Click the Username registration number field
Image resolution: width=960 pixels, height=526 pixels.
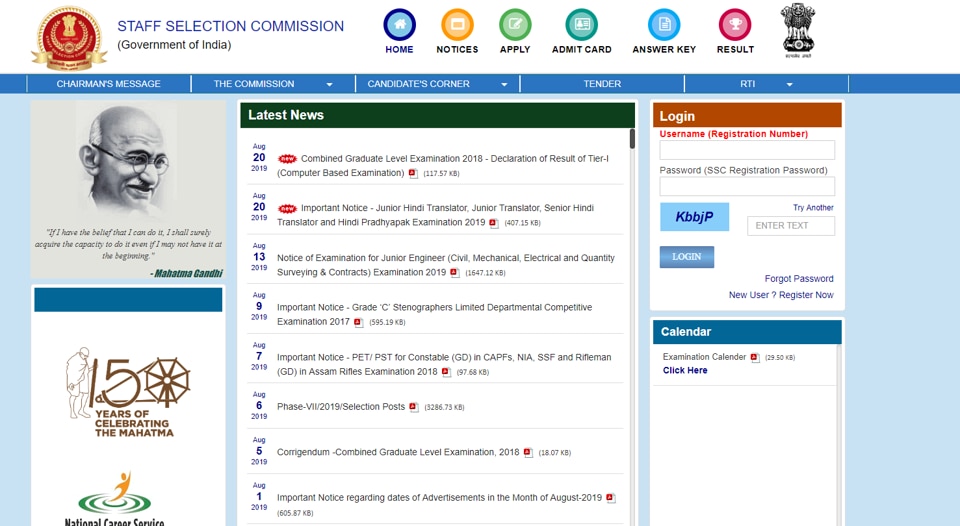point(747,150)
